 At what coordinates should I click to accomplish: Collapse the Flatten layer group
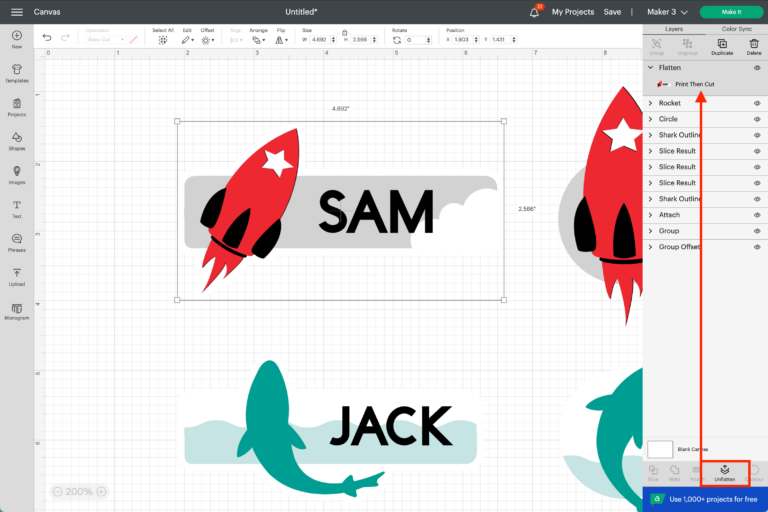point(651,67)
